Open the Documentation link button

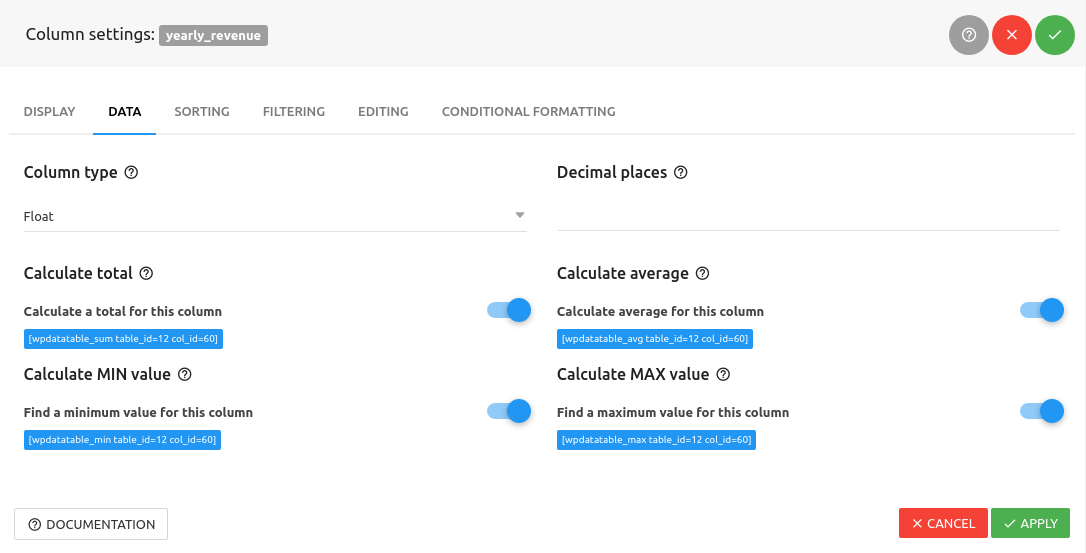tap(91, 524)
